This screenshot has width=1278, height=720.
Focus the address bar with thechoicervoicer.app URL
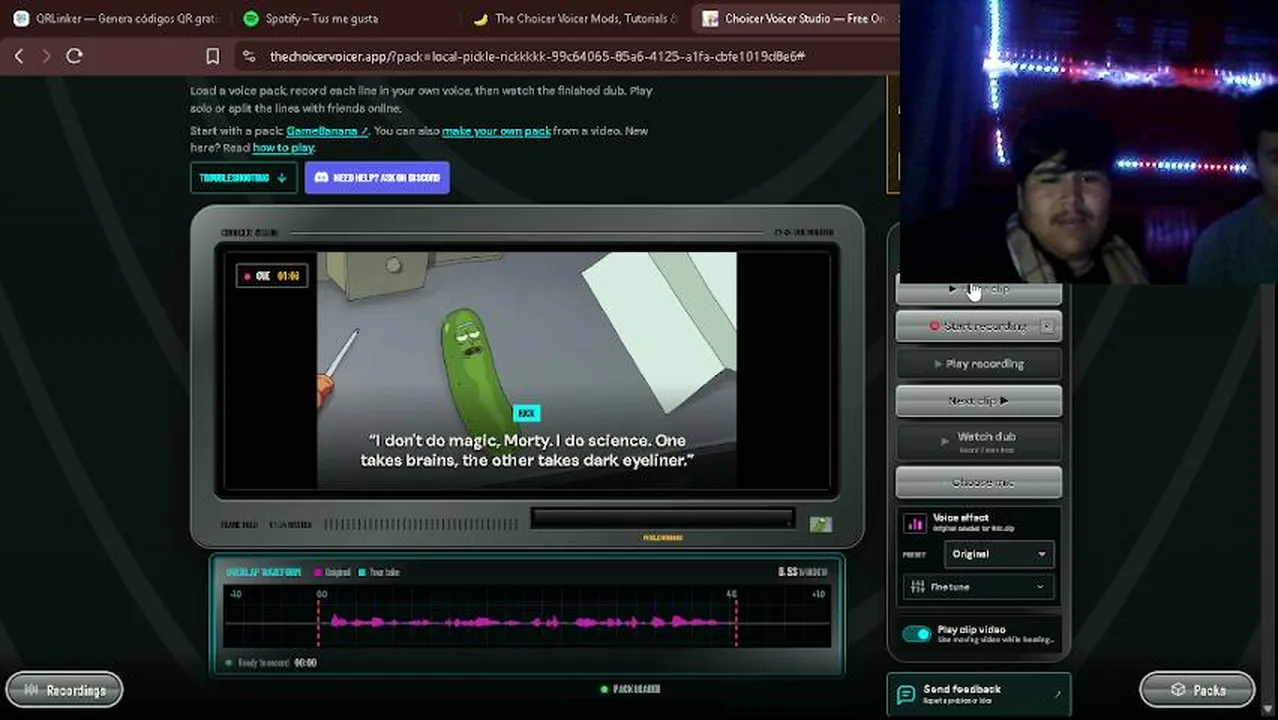(x=537, y=56)
